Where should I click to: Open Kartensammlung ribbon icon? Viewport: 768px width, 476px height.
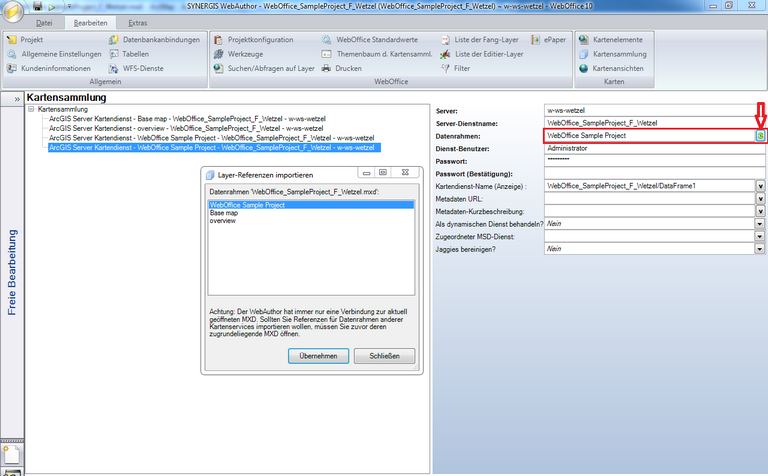(583, 54)
